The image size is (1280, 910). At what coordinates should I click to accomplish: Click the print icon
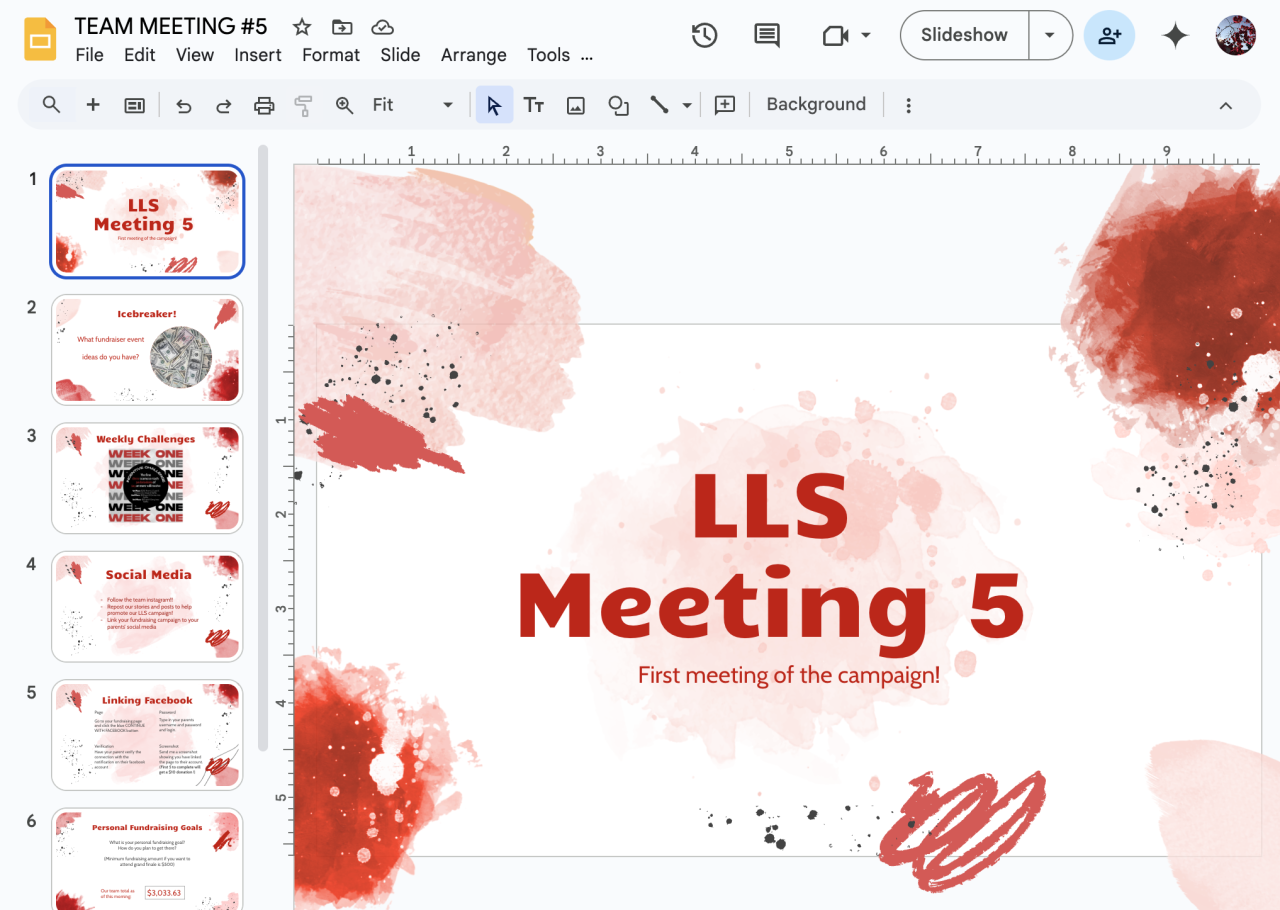tap(264, 105)
